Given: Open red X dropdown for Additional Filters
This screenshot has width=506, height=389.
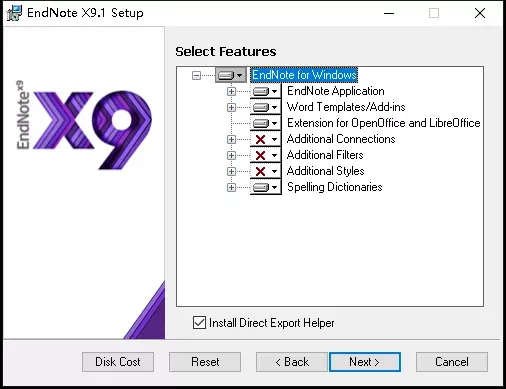Looking at the screenshot, I should click(x=266, y=155).
